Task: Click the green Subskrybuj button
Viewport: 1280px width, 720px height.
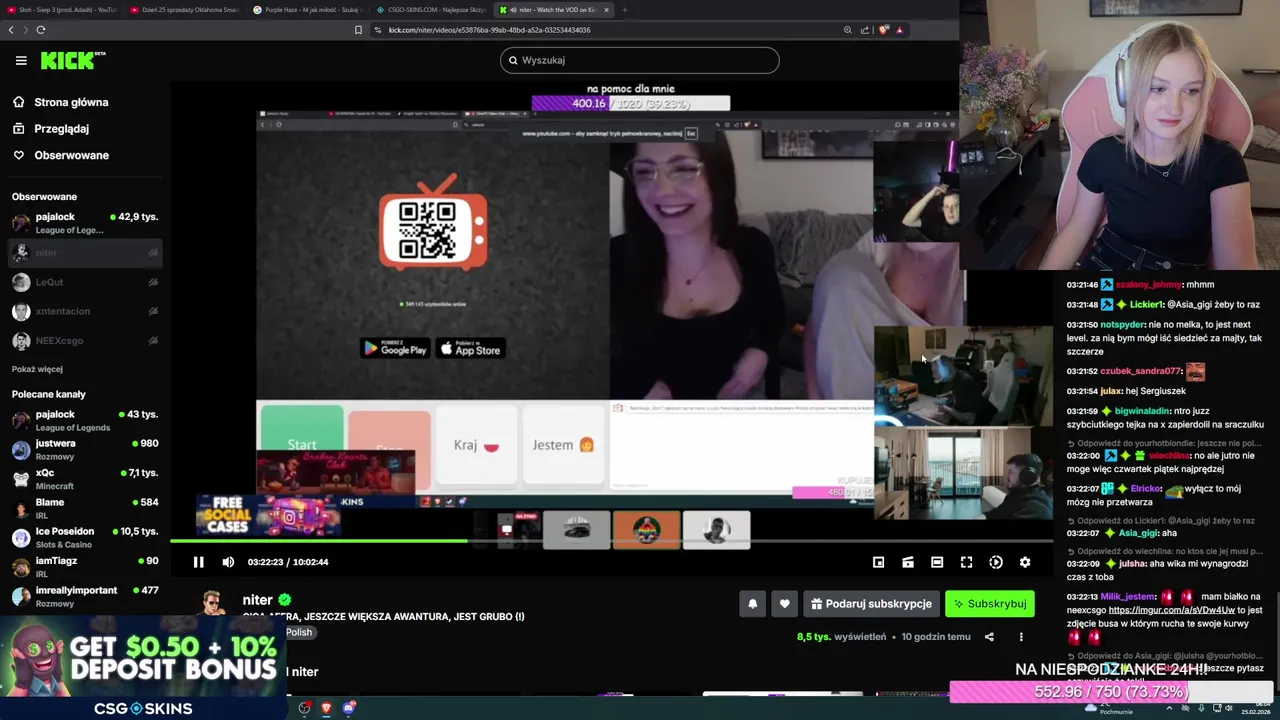Action: pyautogui.click(x=989, y=604)
